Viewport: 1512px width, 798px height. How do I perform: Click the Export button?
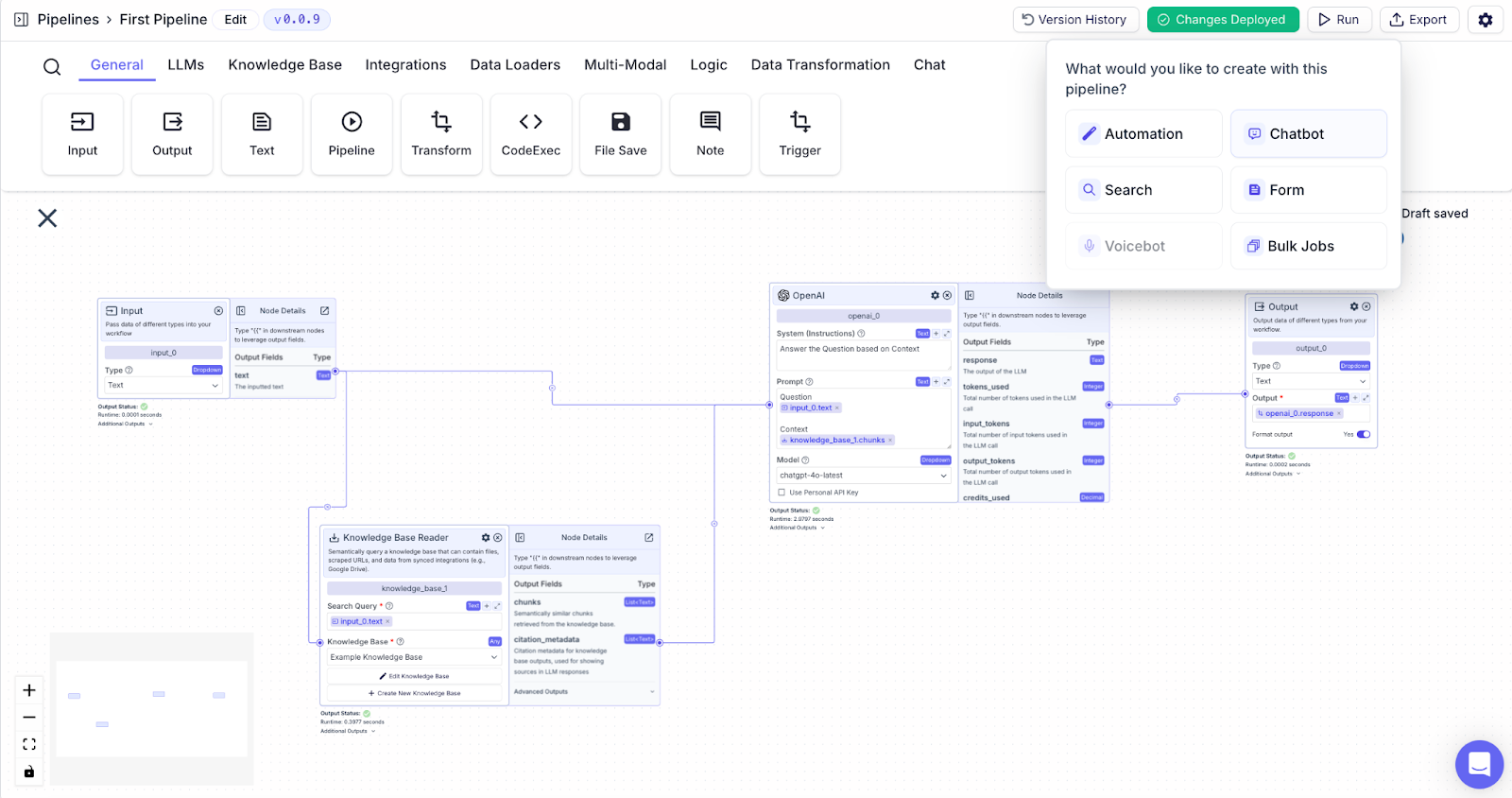click(1419, 20)
